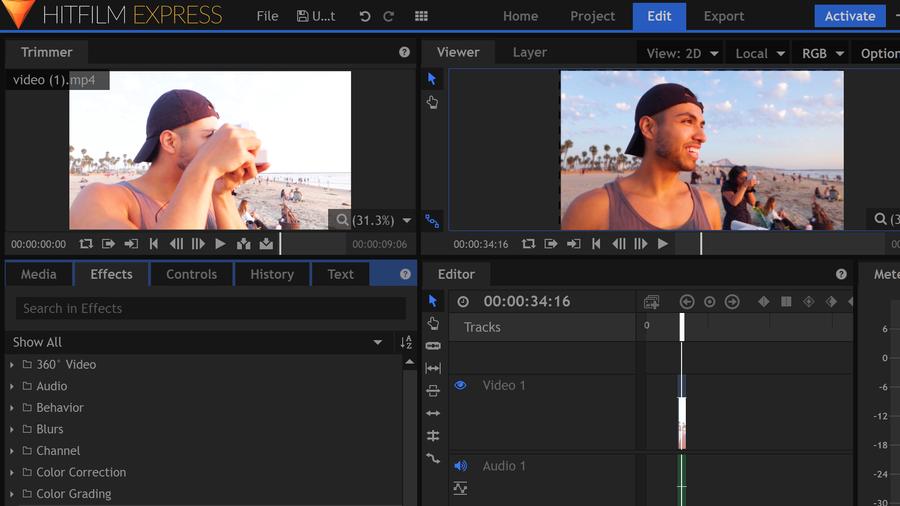Select the slice tool in Editor
The width and height of the screenshot is (900, 506).
[x=433, y=345]
